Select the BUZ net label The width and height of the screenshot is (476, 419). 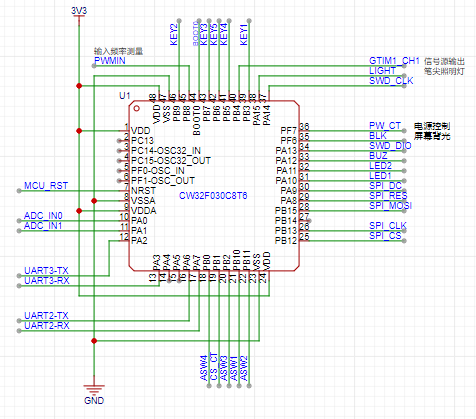pos(378,156)
